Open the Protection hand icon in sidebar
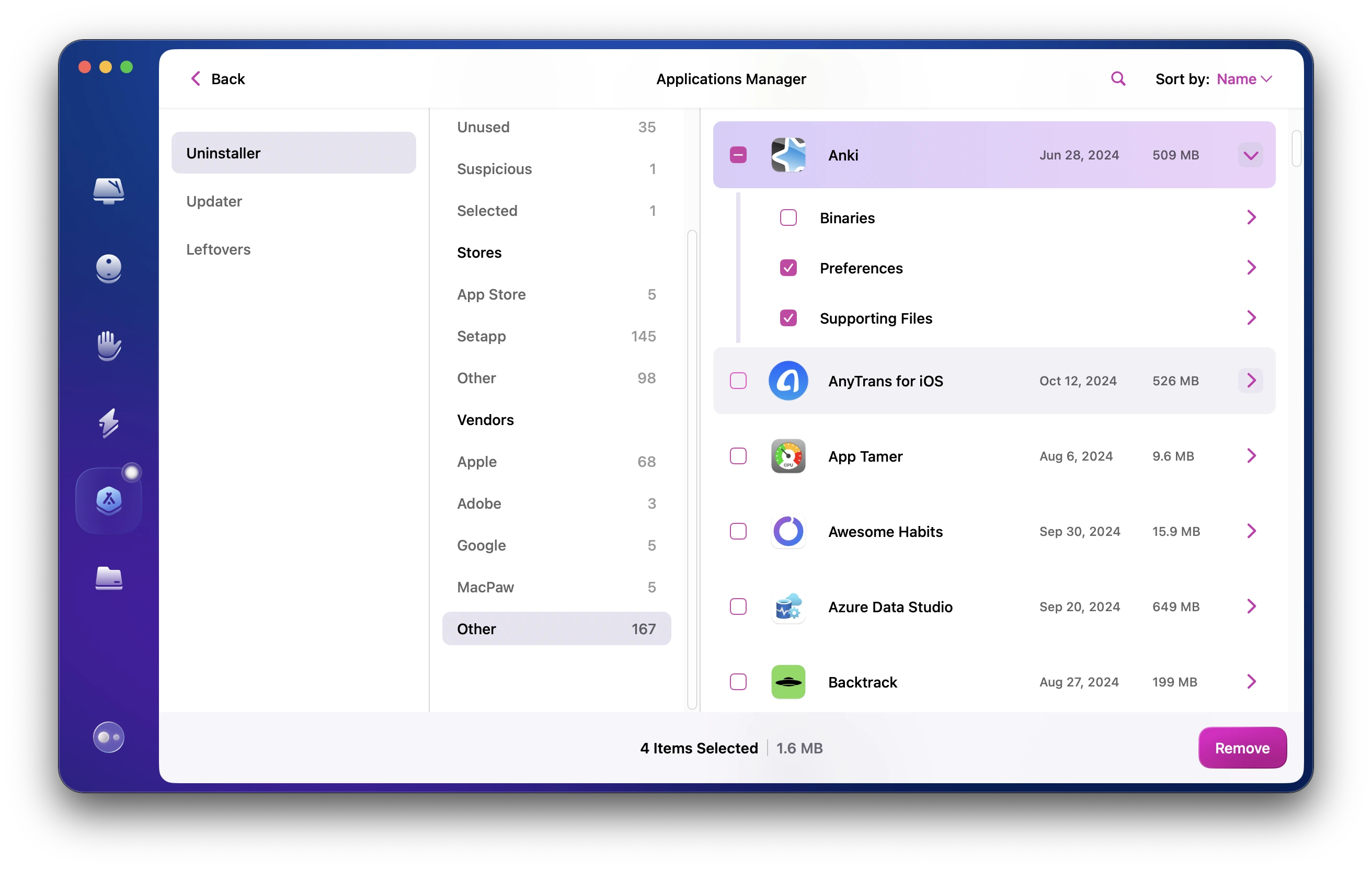 (x=108, y=345)
